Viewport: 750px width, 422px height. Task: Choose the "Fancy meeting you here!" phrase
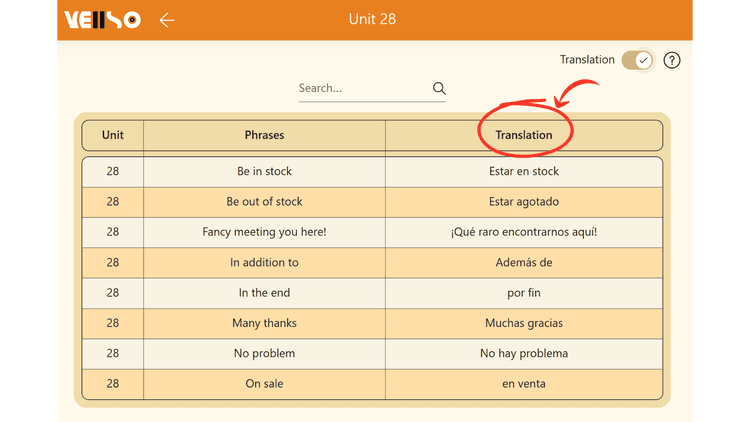(264, 232)
